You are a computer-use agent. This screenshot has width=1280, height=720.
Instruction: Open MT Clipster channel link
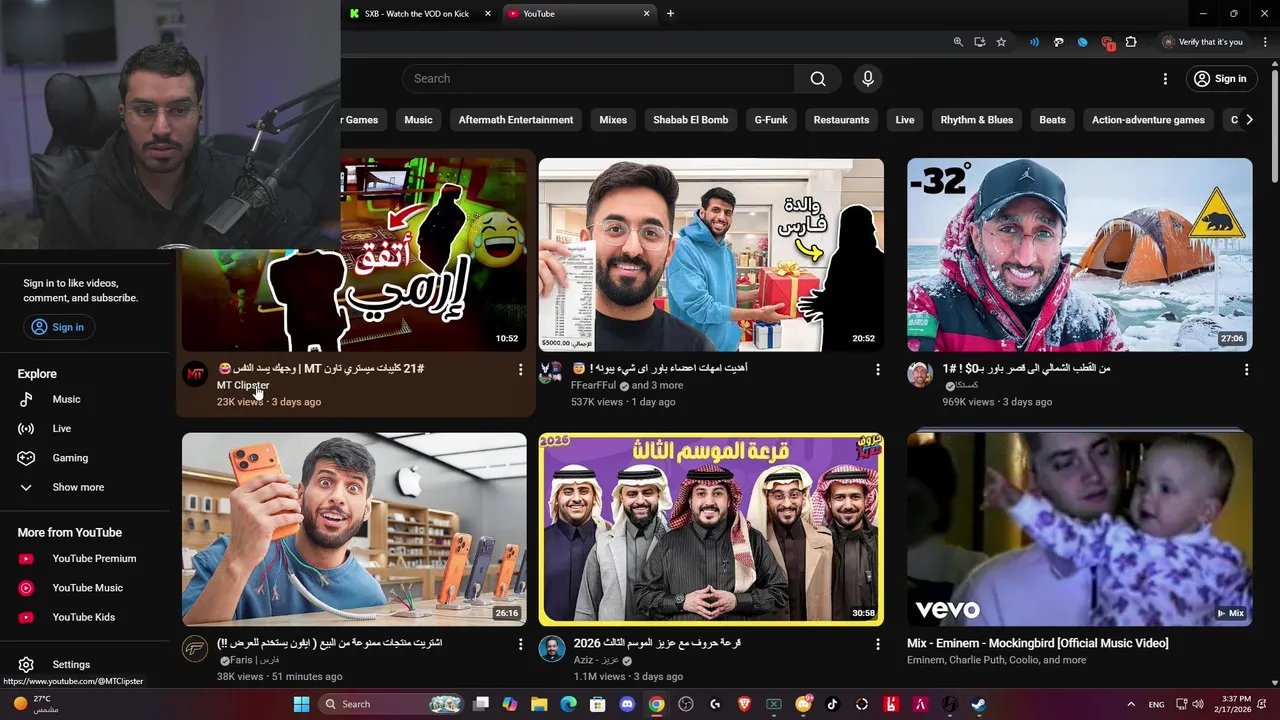pos(243,385)
